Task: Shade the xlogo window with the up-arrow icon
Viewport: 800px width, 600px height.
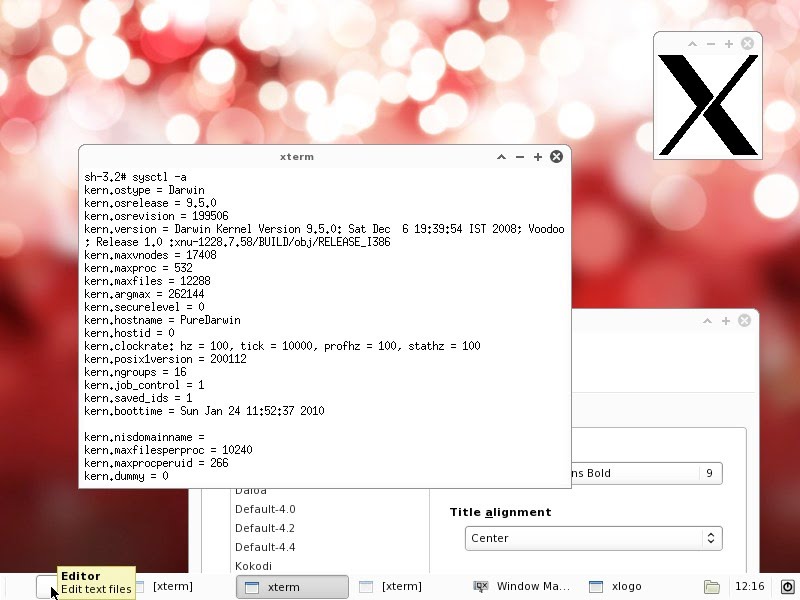Action: pyautogui.click(x=692, y=44)
